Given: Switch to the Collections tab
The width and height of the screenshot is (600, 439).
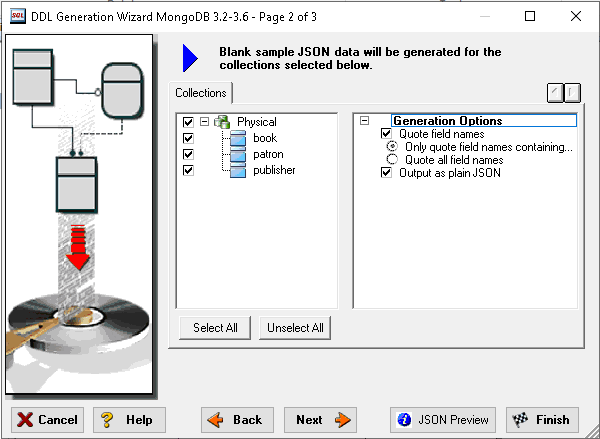Looking at the screenshot, I should (x=201, y=93).
